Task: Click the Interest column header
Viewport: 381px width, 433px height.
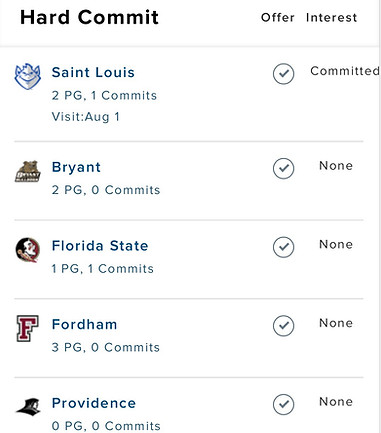Action: click(x=331, y=17)
